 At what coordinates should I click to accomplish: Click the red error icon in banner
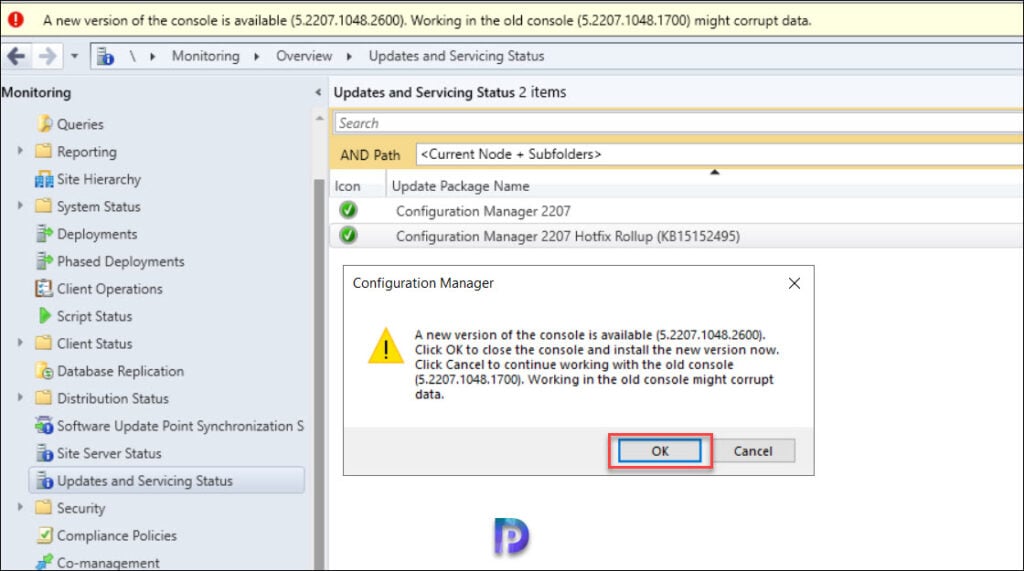pos(16,20)
